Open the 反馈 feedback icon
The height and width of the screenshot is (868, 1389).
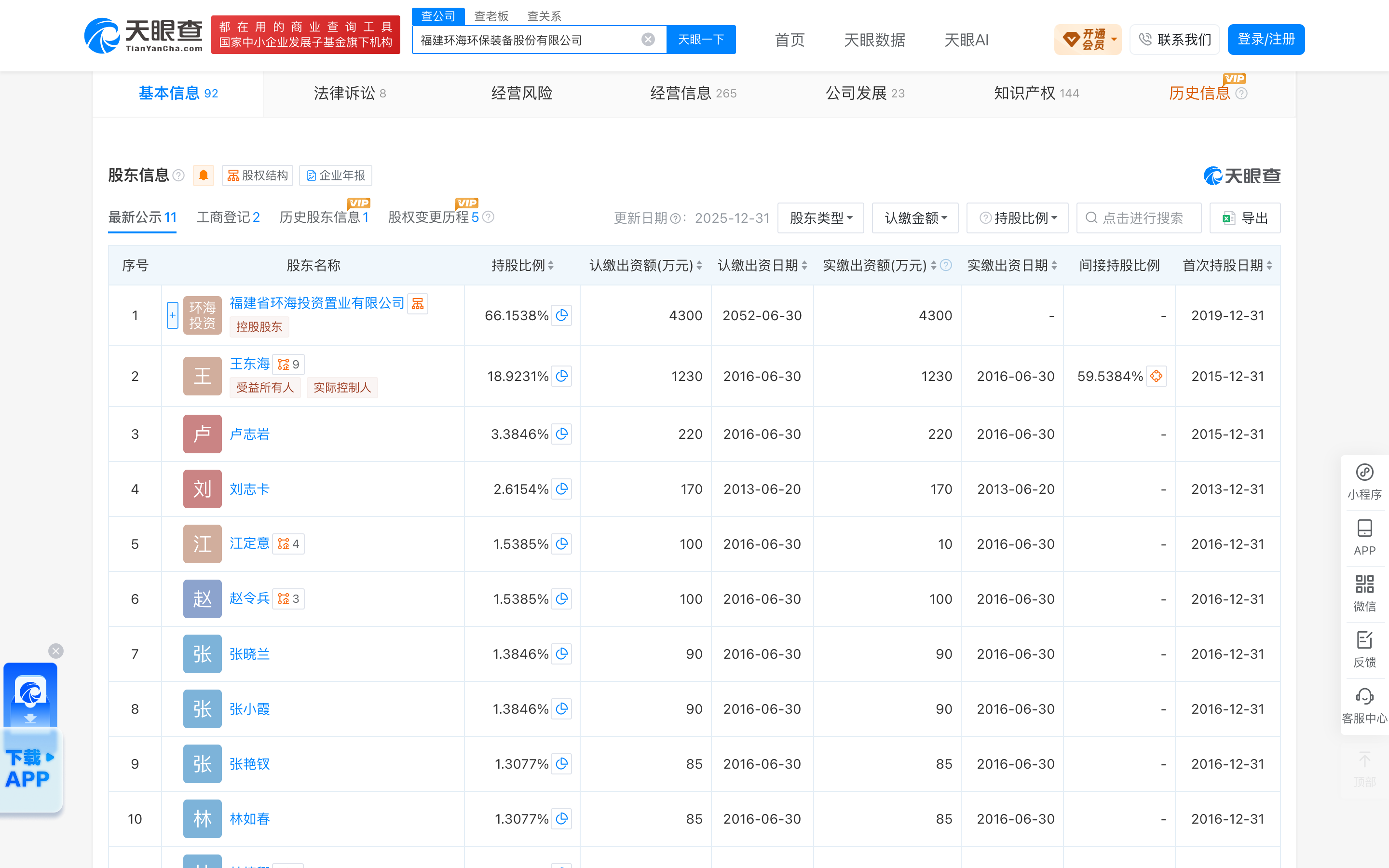[x=1364, y=650]
